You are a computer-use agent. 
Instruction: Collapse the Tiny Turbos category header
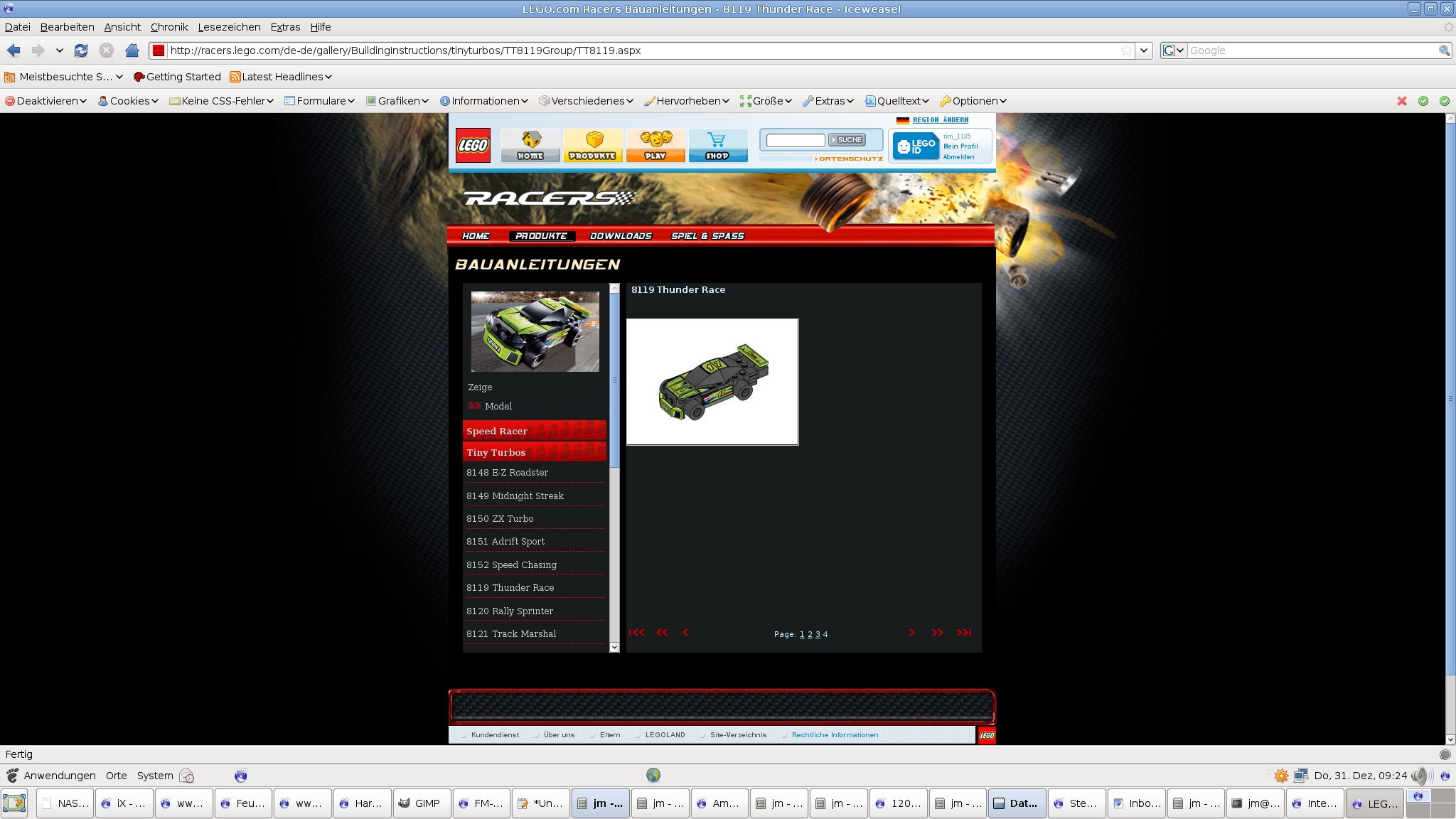click(535, 452)
